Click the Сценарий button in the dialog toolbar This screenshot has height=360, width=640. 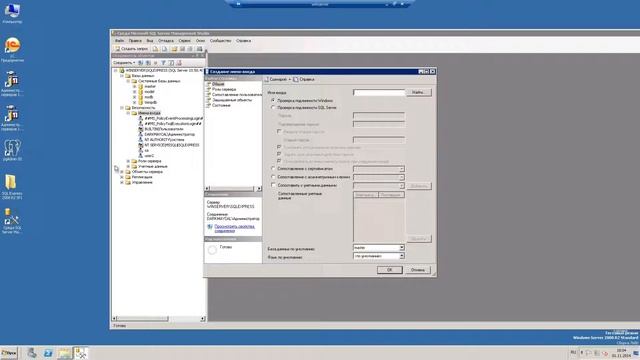pos(278,80)
